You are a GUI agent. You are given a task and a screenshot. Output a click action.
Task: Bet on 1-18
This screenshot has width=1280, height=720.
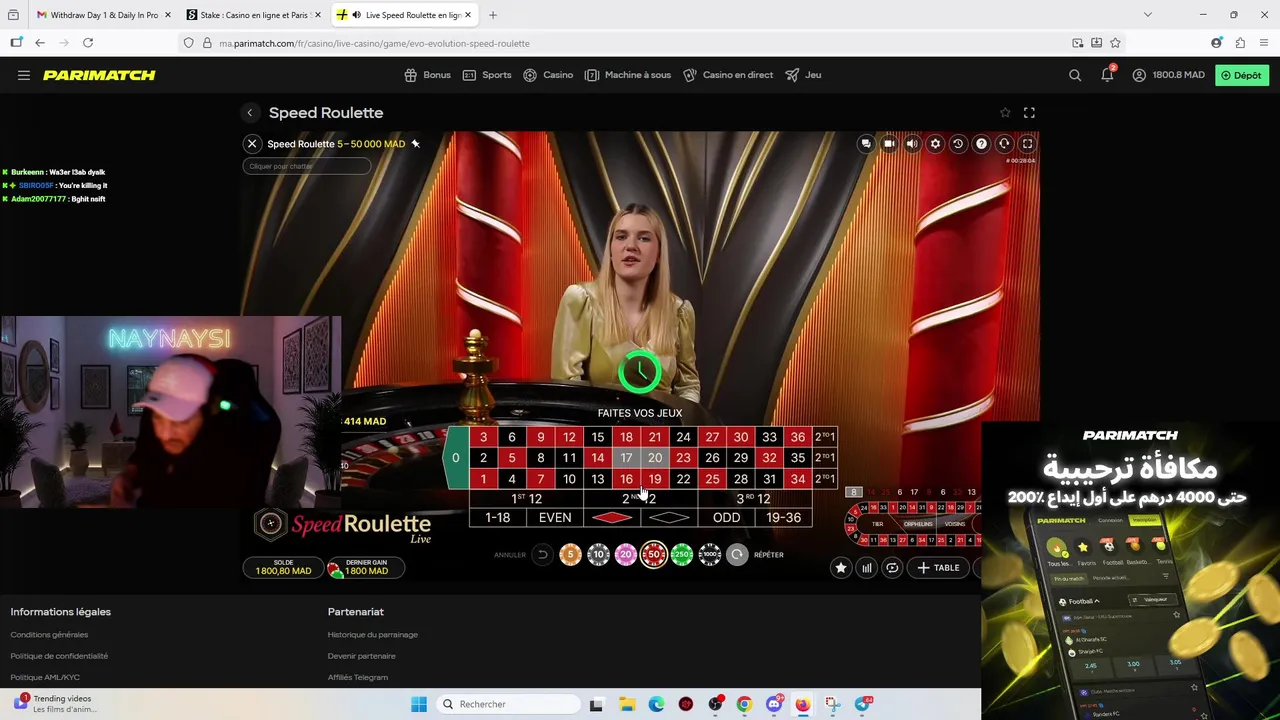pyautogui.click(x=497, y=518)
